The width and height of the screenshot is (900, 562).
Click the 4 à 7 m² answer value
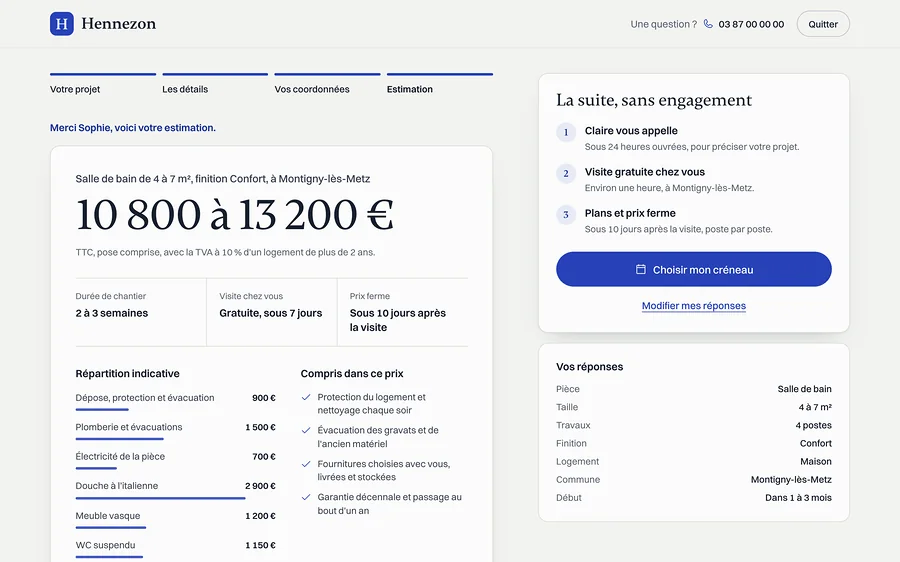tap(815, 407)
